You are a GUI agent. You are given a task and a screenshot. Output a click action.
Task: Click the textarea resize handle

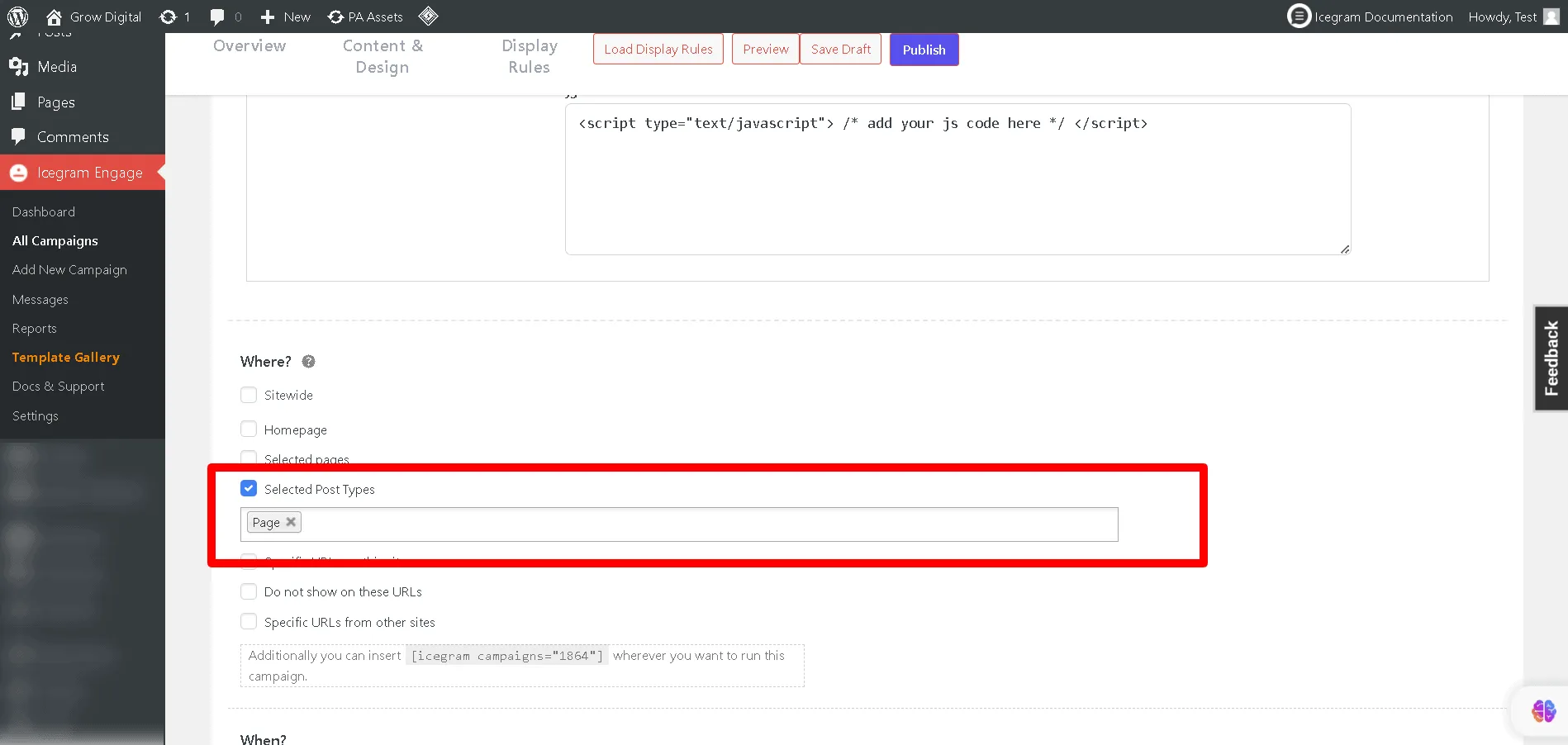click(x=1345, y=249)
